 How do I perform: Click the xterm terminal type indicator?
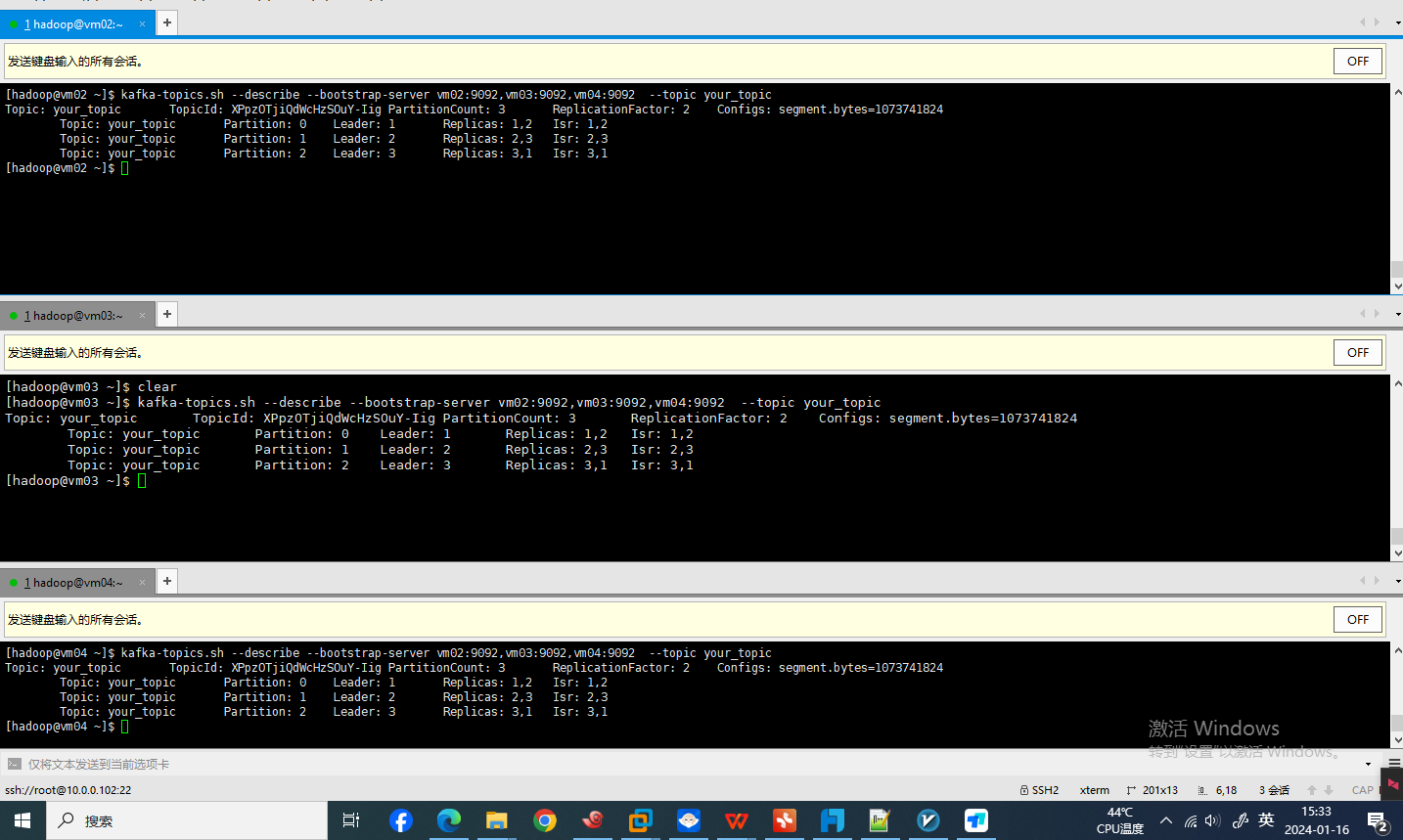tap(1095, 790)
